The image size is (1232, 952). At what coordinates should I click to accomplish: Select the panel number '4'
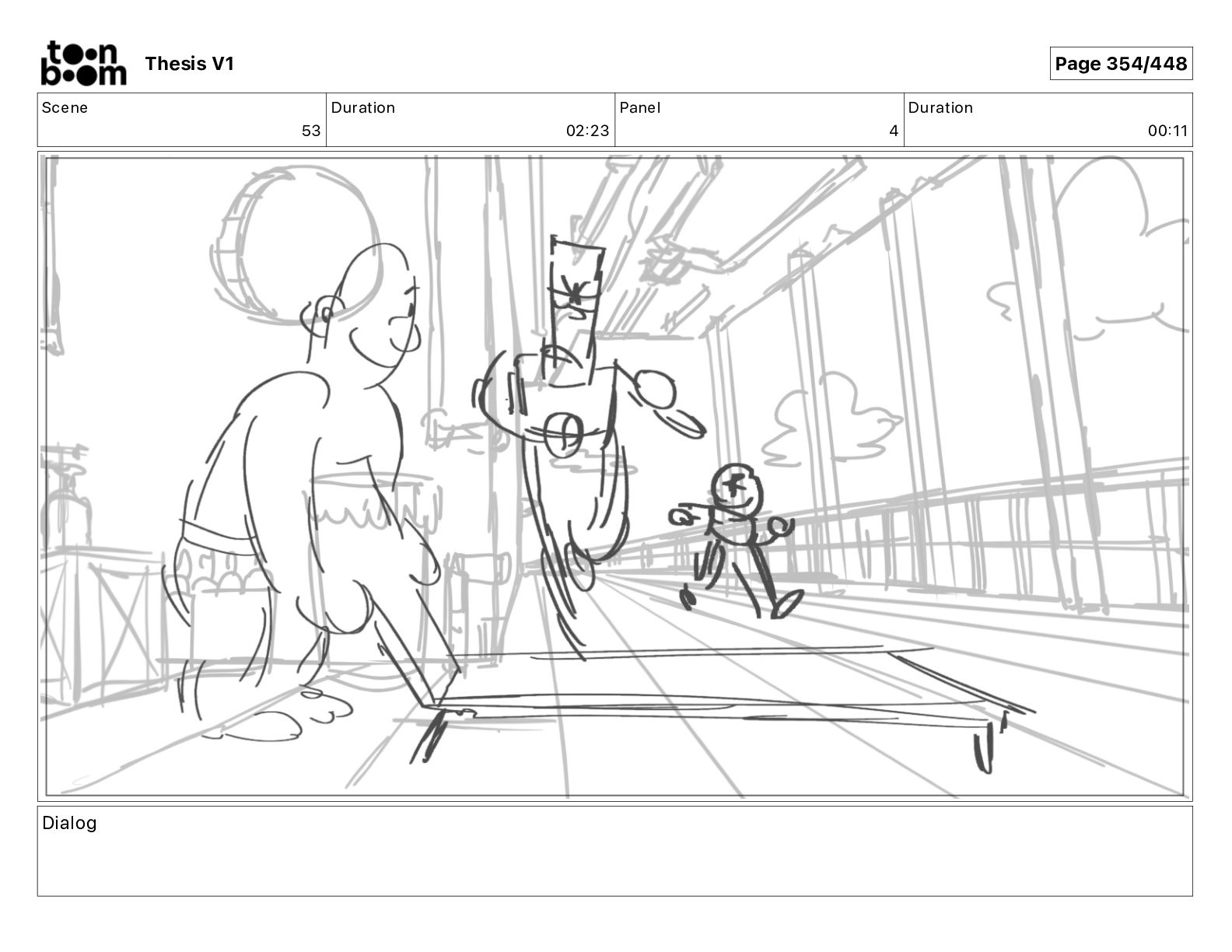(x=894, y=131)
